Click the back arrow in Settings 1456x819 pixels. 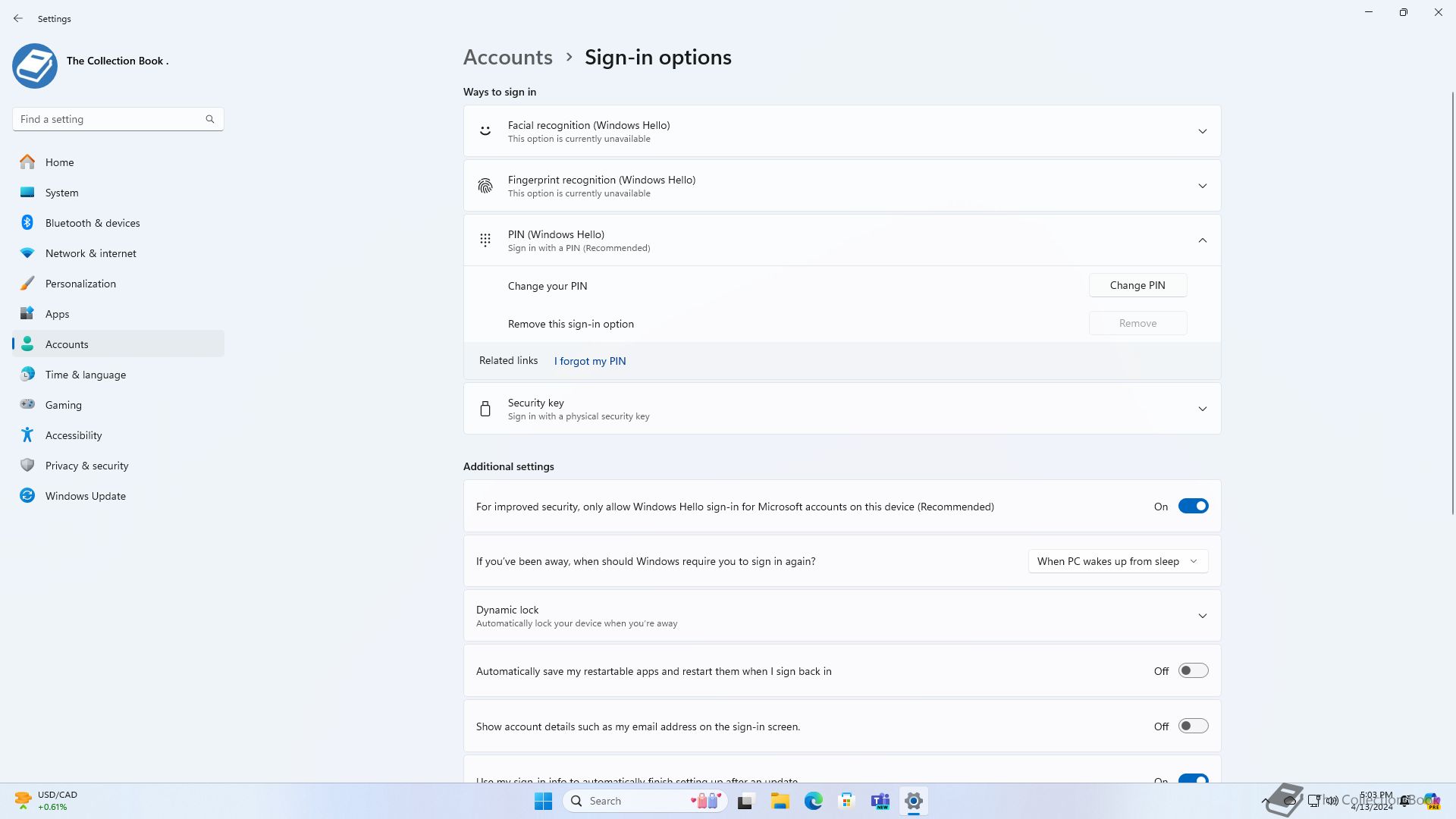pos(18,18)
